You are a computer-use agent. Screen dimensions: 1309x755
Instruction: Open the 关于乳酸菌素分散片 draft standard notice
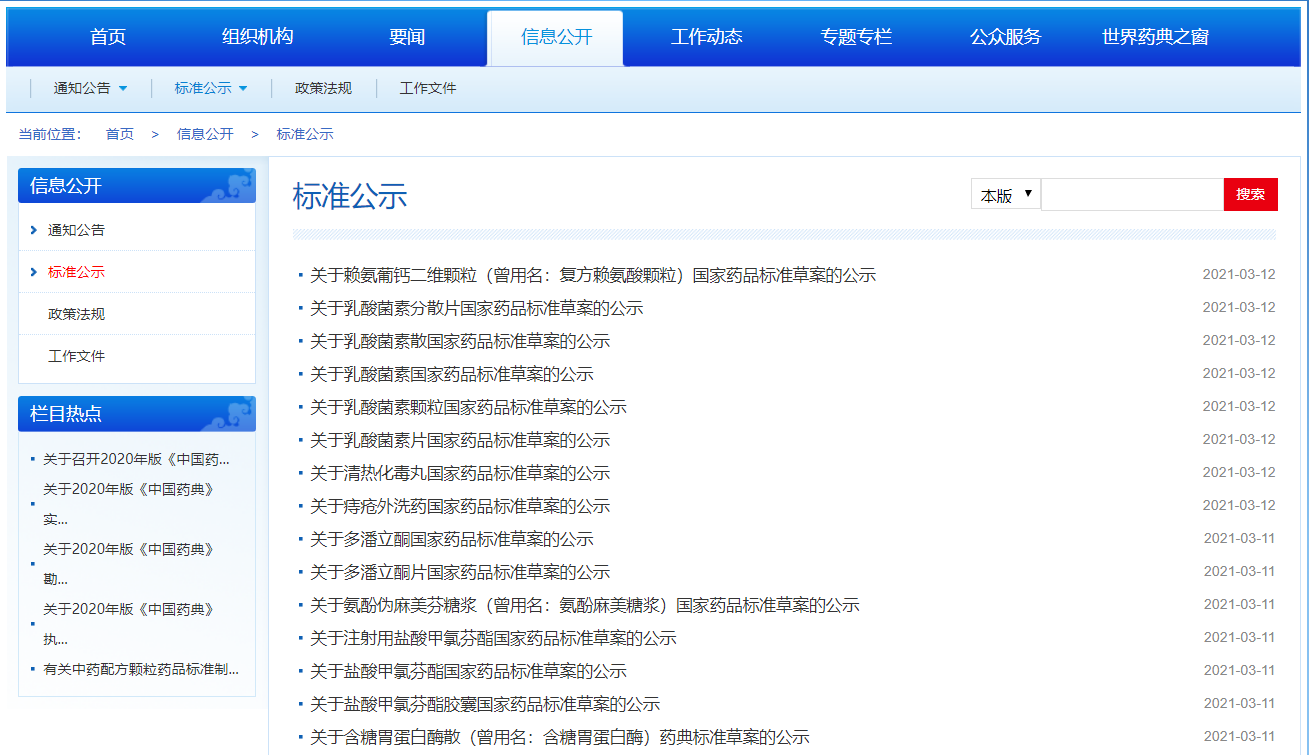[476, 308]
